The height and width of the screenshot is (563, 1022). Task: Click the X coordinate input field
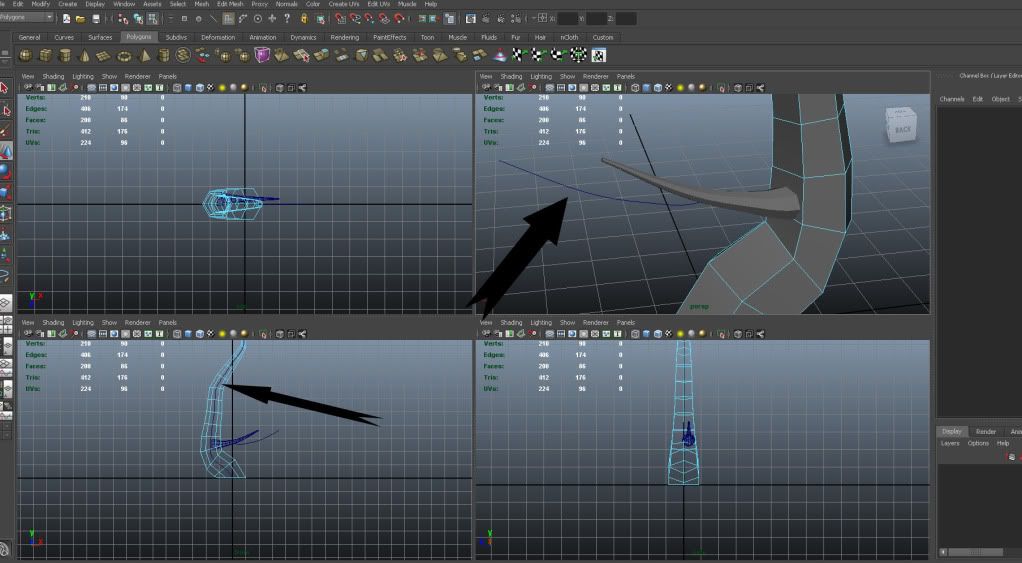tap(567, 18)
